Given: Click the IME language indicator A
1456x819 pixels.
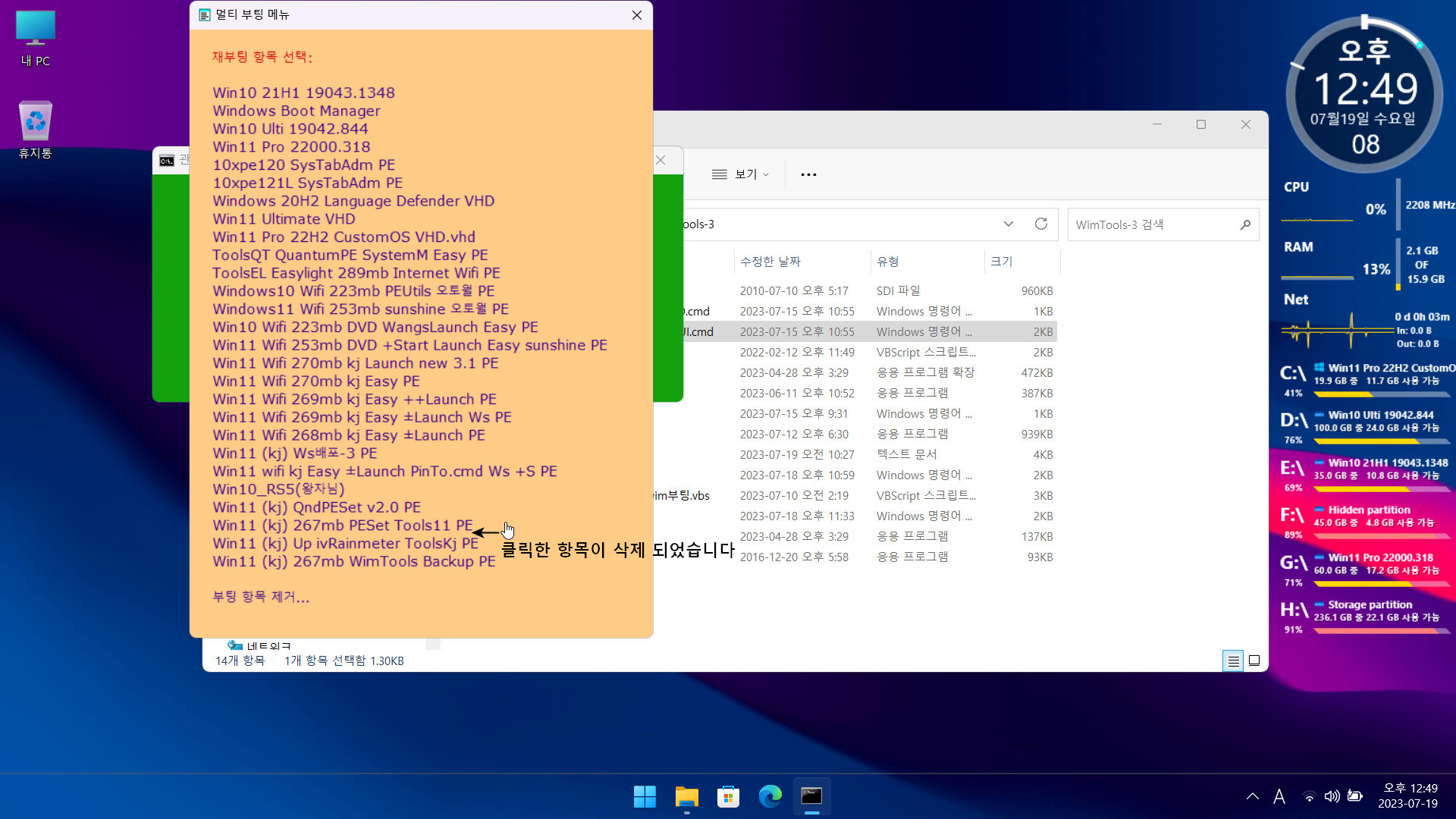Looking at the screenshot, I should click(1279, 796).
